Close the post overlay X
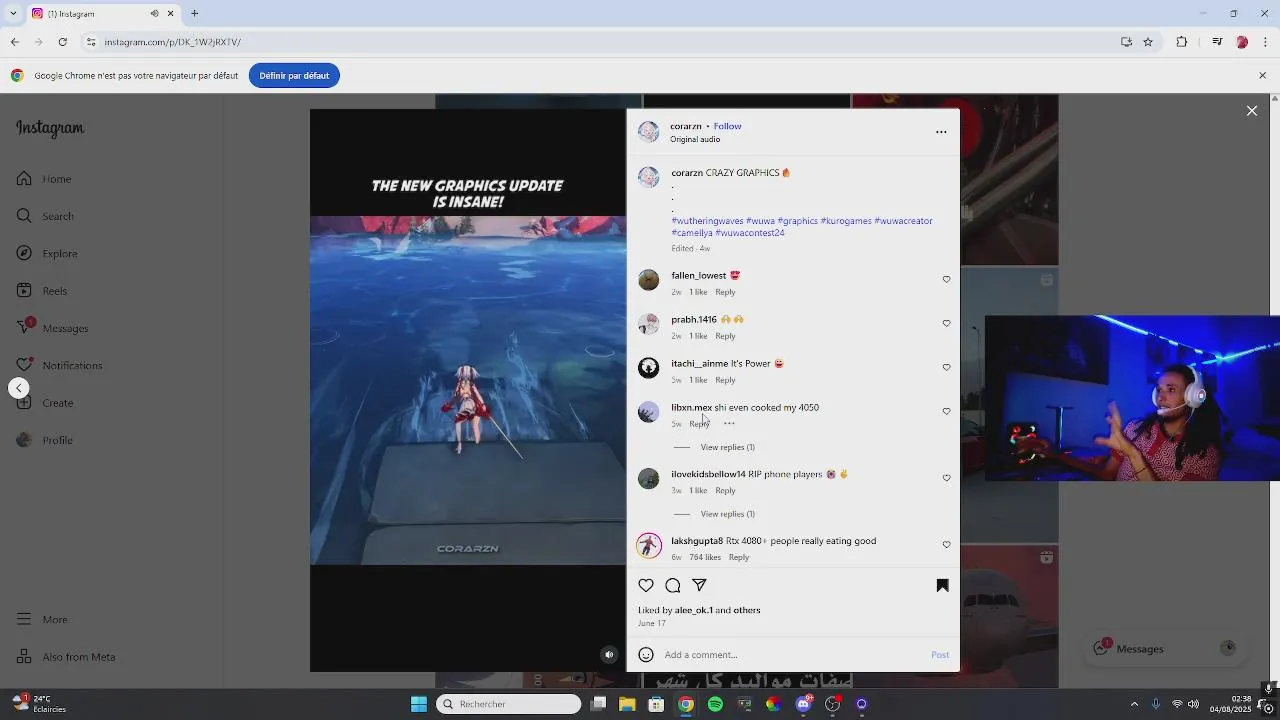Viewport: 1280px width, 720px height. [1252, 111]
